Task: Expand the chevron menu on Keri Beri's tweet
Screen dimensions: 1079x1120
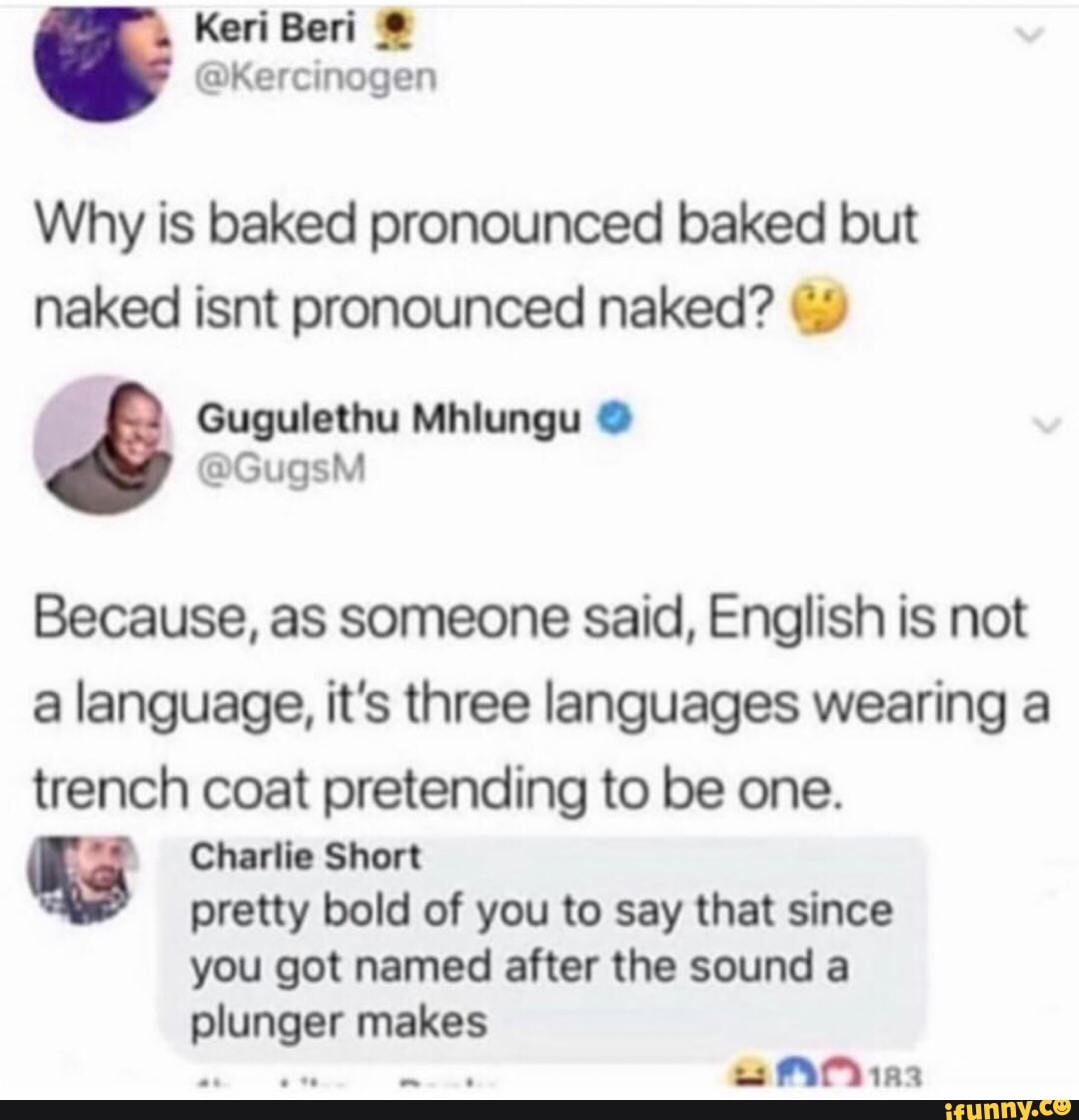Action: (1029, 34)
